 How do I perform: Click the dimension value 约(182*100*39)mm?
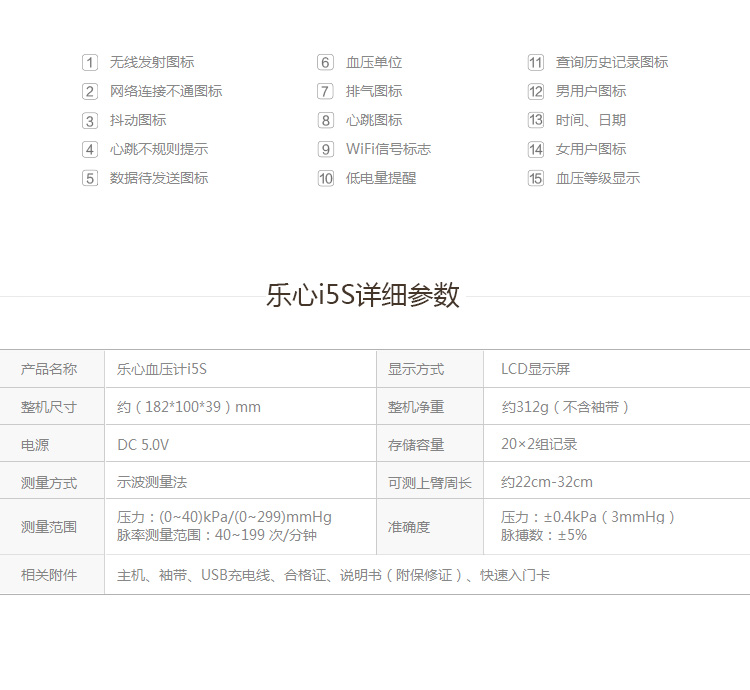pos(189,407)
